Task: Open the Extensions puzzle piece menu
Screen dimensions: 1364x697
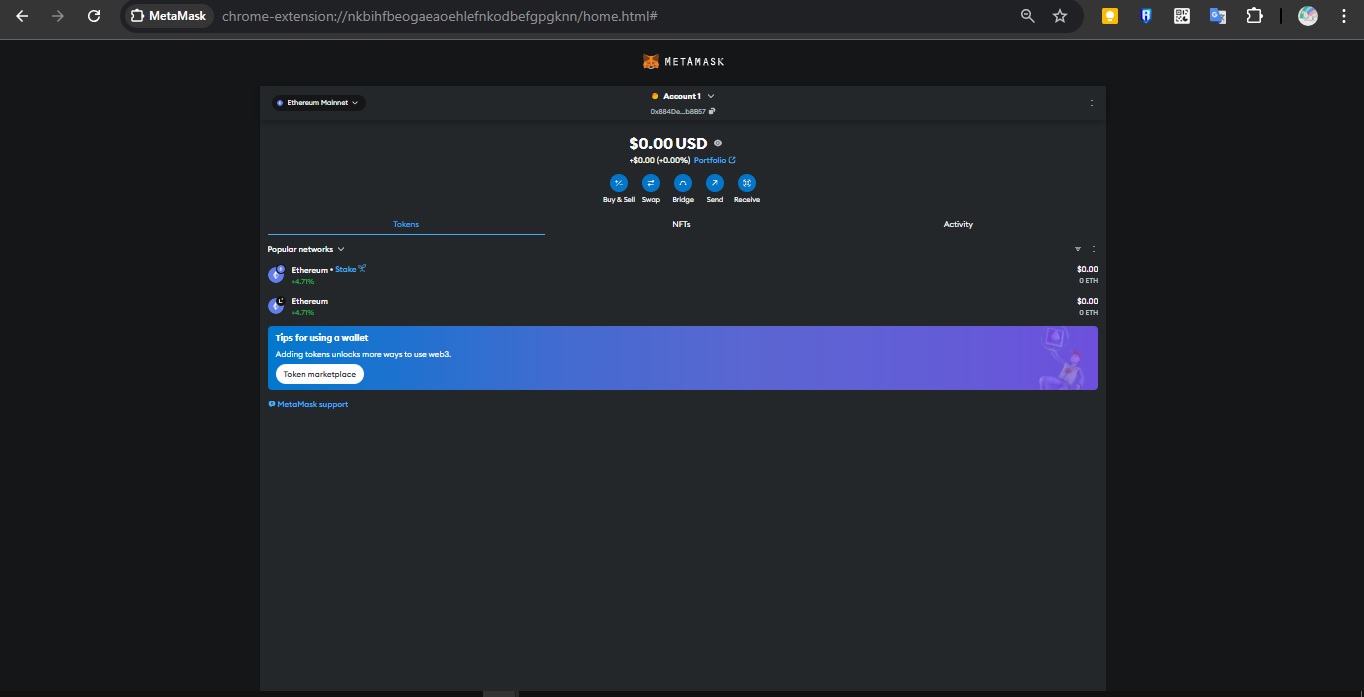Action: coord(1254,16)
